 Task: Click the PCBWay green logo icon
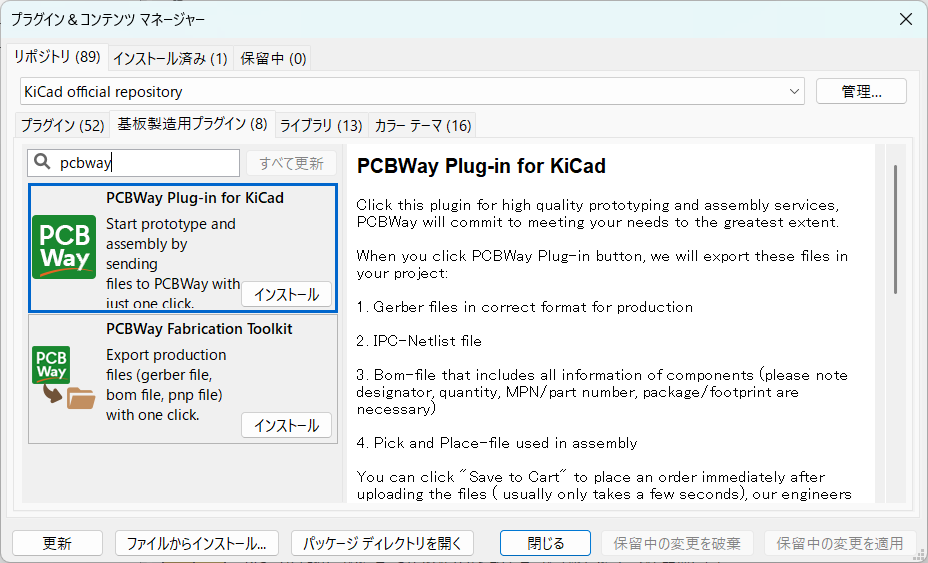pos(64,247)
